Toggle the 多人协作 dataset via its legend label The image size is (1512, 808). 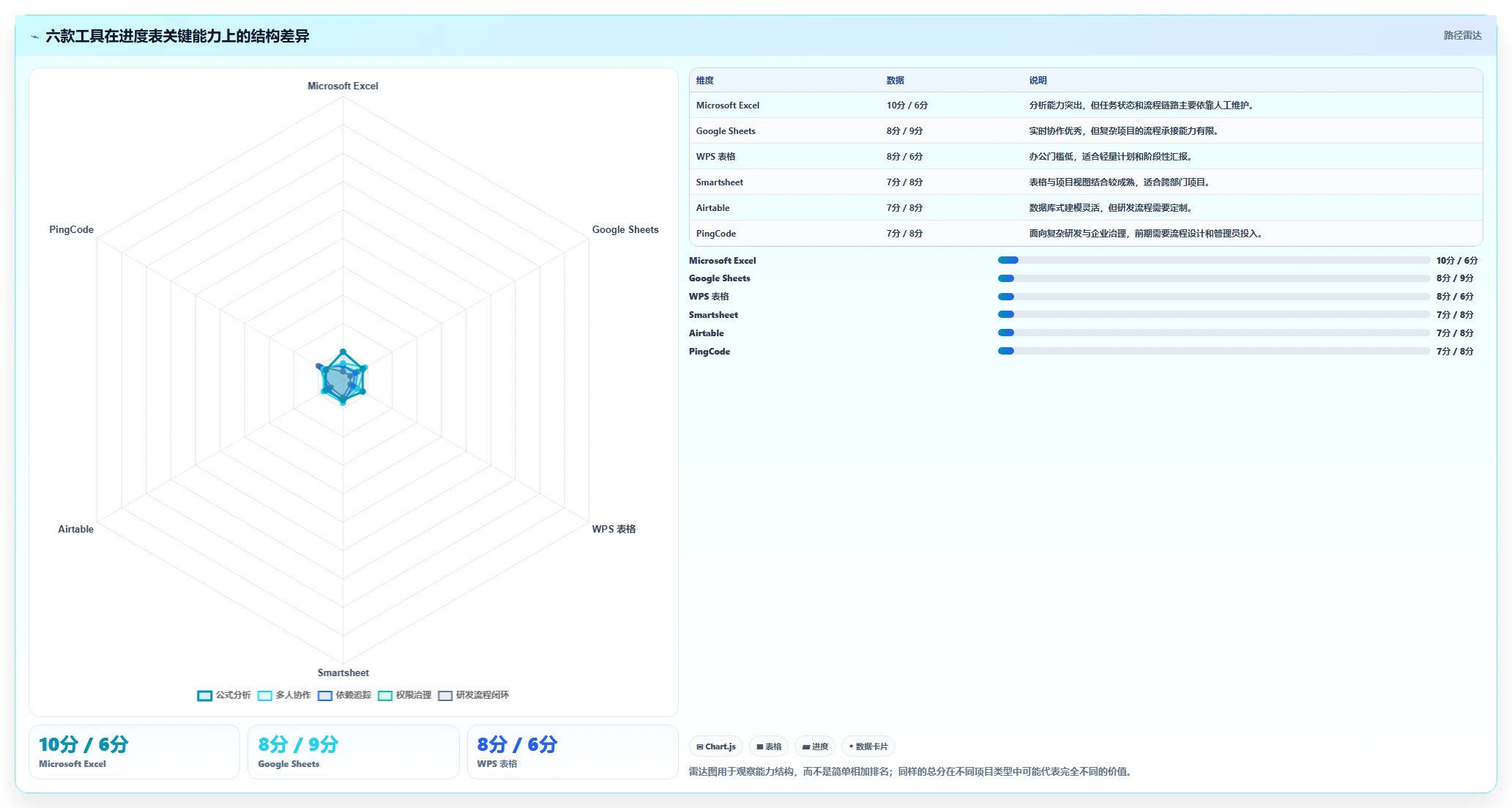[293, 695]
